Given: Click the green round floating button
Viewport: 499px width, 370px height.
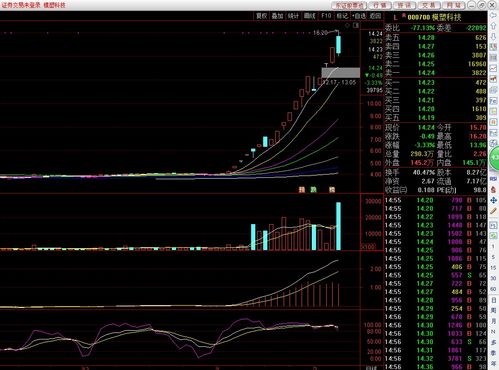Looking at the screenshot, I should [x=494, y=157].
